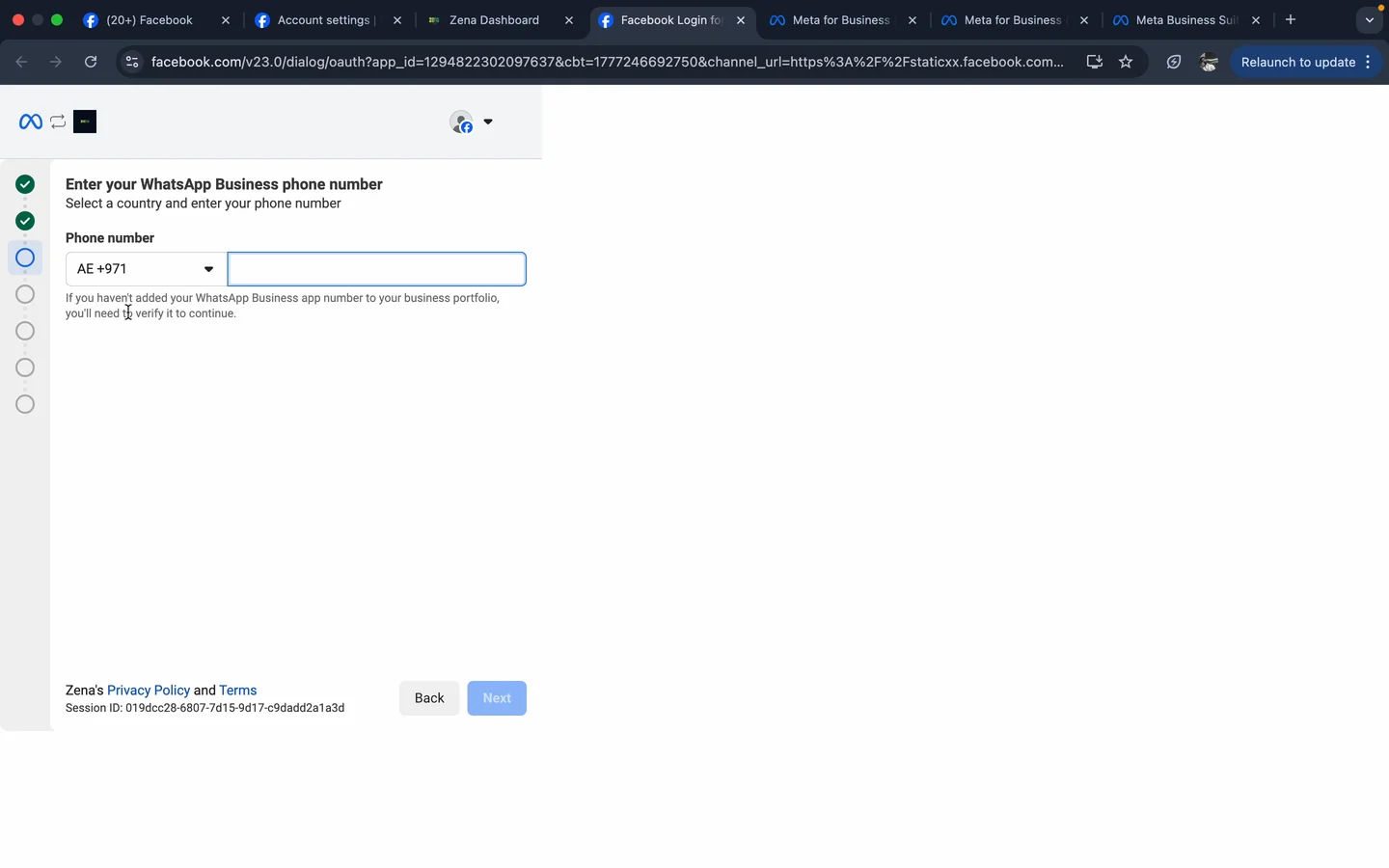Open the browser extension icon next to the bookmark star
Screen dimensions: 1389x868
1174,62
